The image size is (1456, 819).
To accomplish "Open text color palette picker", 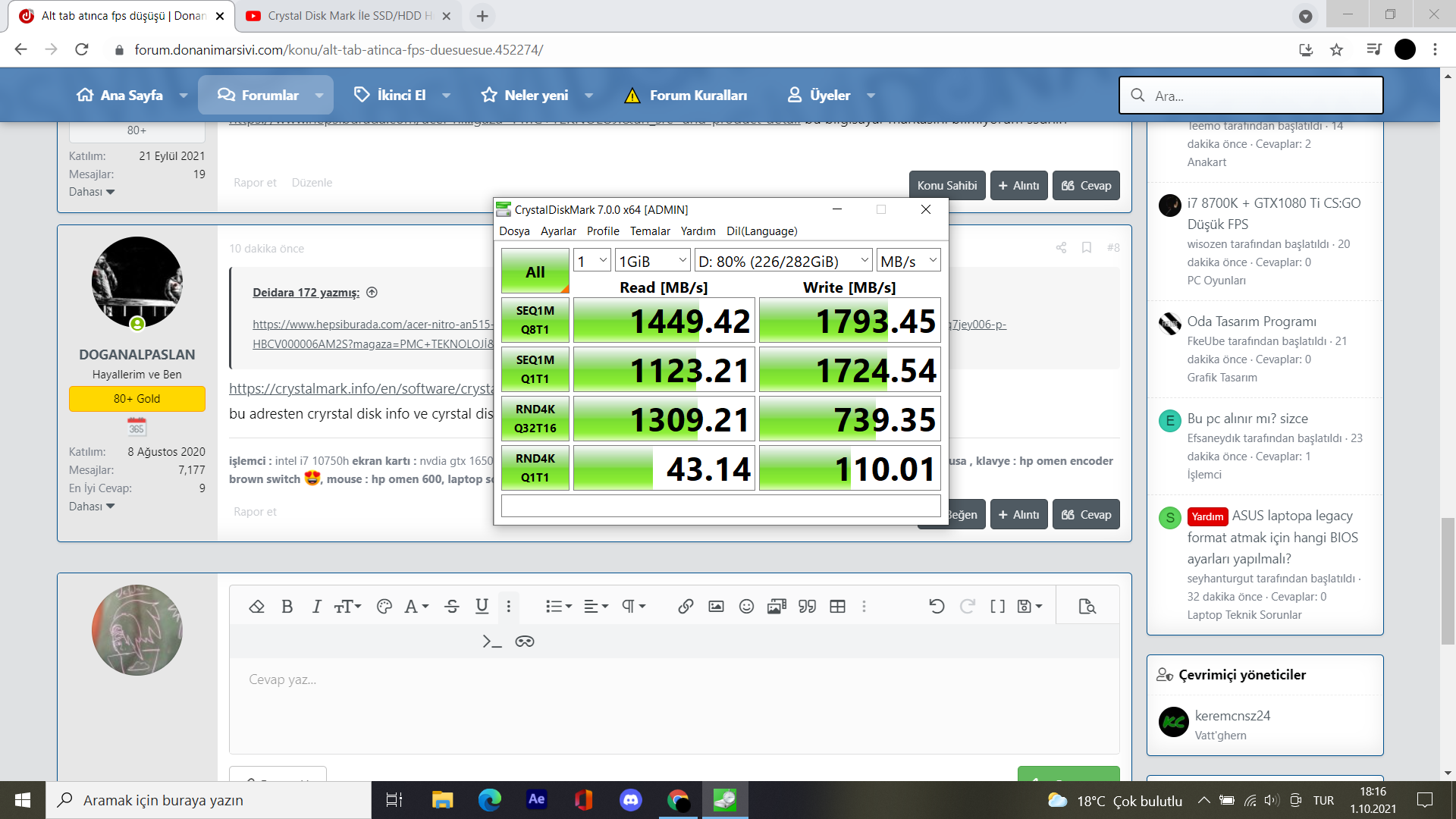I will (x=384, y=607).
